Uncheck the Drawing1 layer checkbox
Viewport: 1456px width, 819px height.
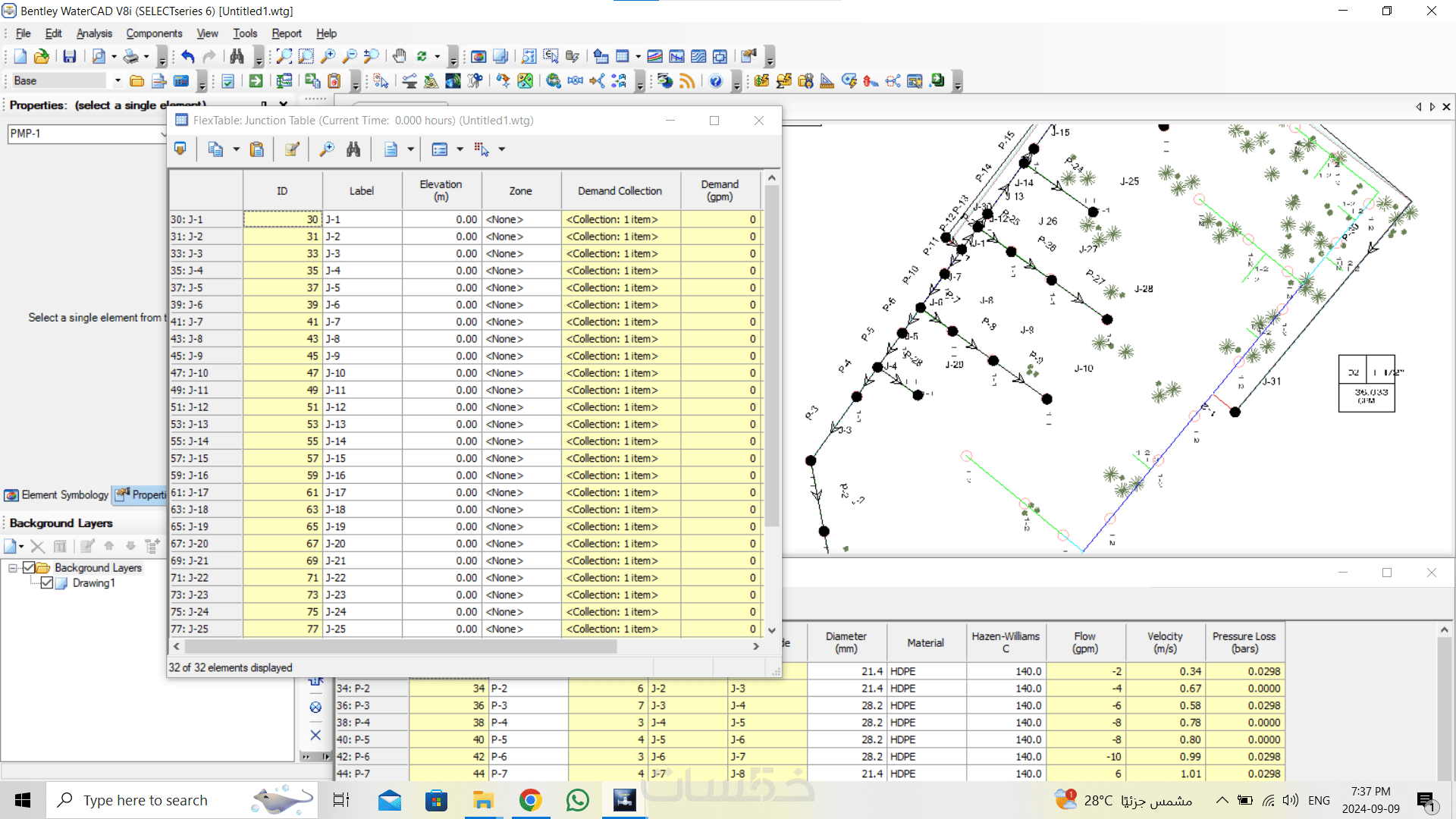pyautogui.click(x=47, y=582)
